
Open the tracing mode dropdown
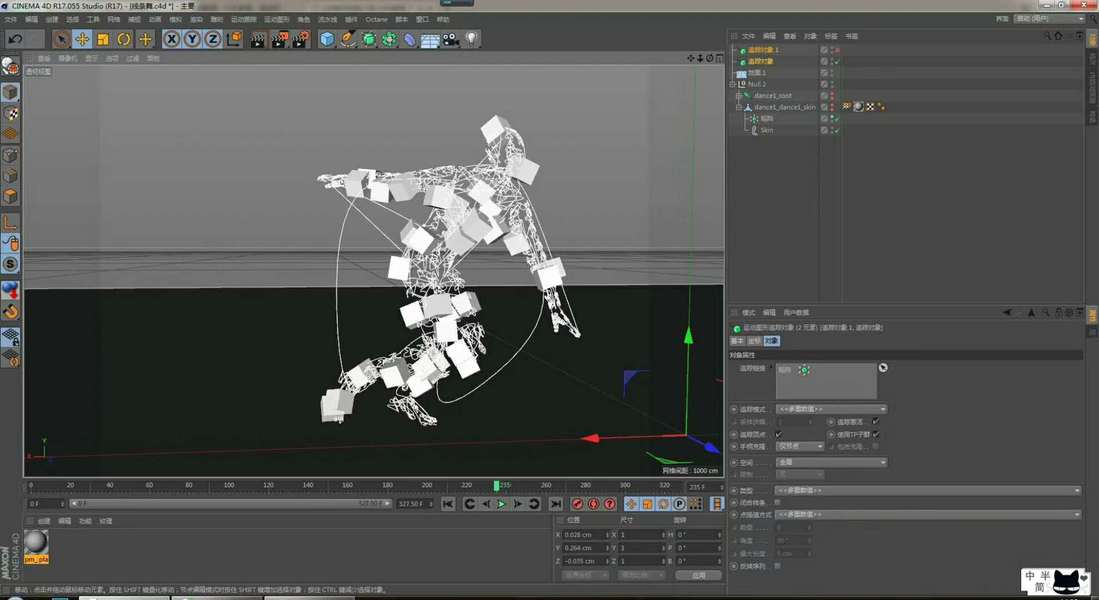(x=831, y=409)
